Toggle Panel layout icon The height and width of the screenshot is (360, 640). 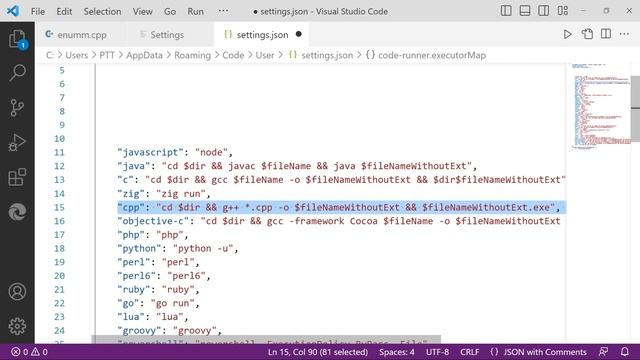pyautogui.click(x=524, y=11)
